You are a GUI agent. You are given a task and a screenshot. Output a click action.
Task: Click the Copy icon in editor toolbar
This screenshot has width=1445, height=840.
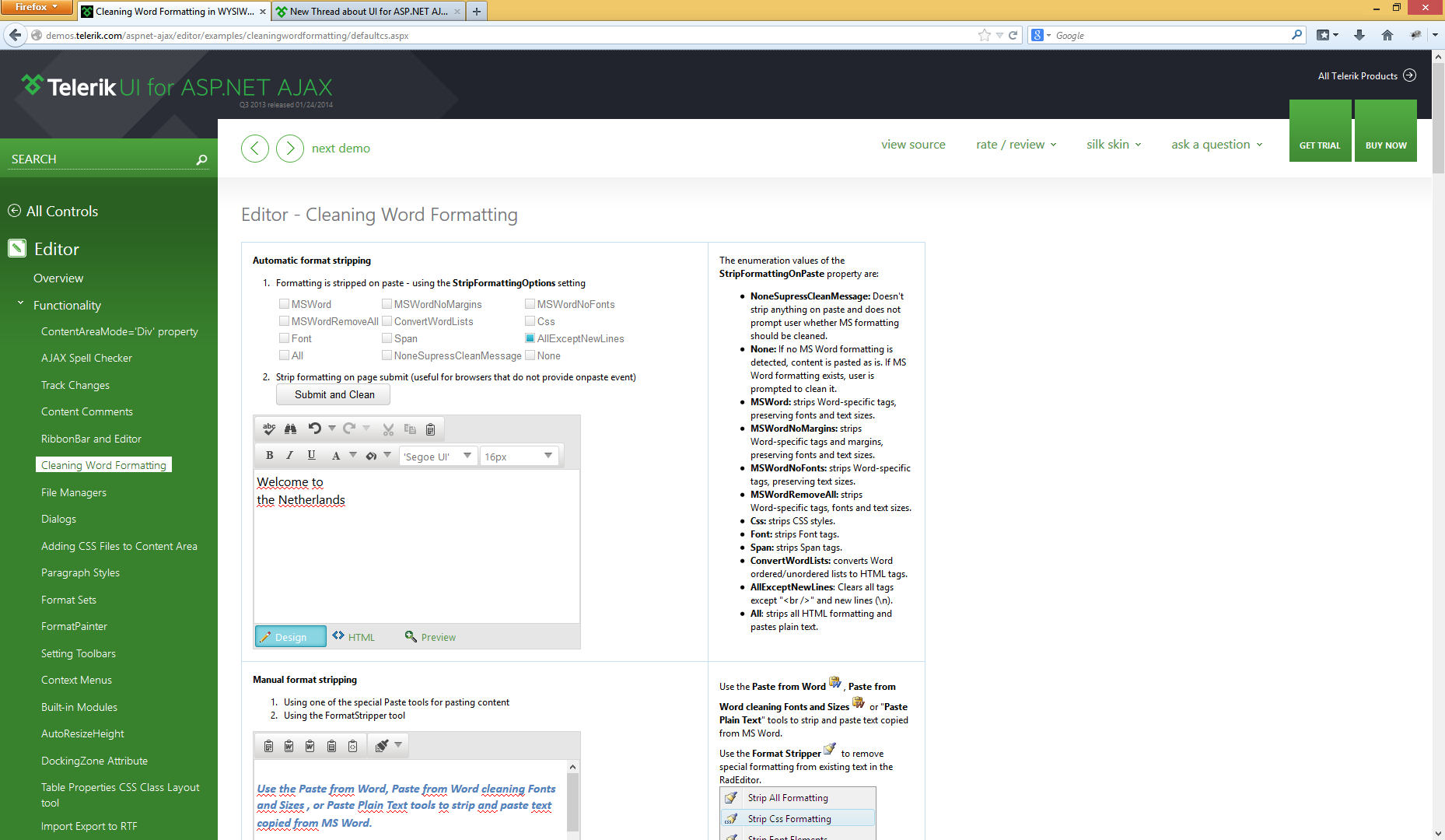pyautogui.click(x=410, y=429)
